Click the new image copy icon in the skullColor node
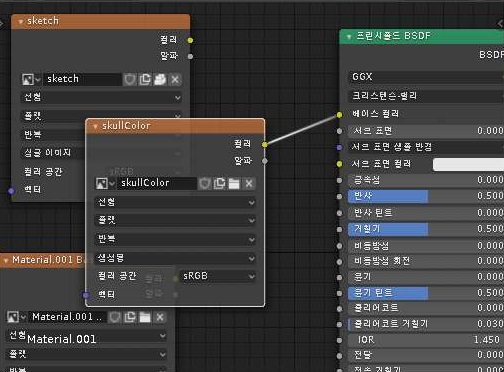This screenshot has width=504, height=372. (219, 183)
